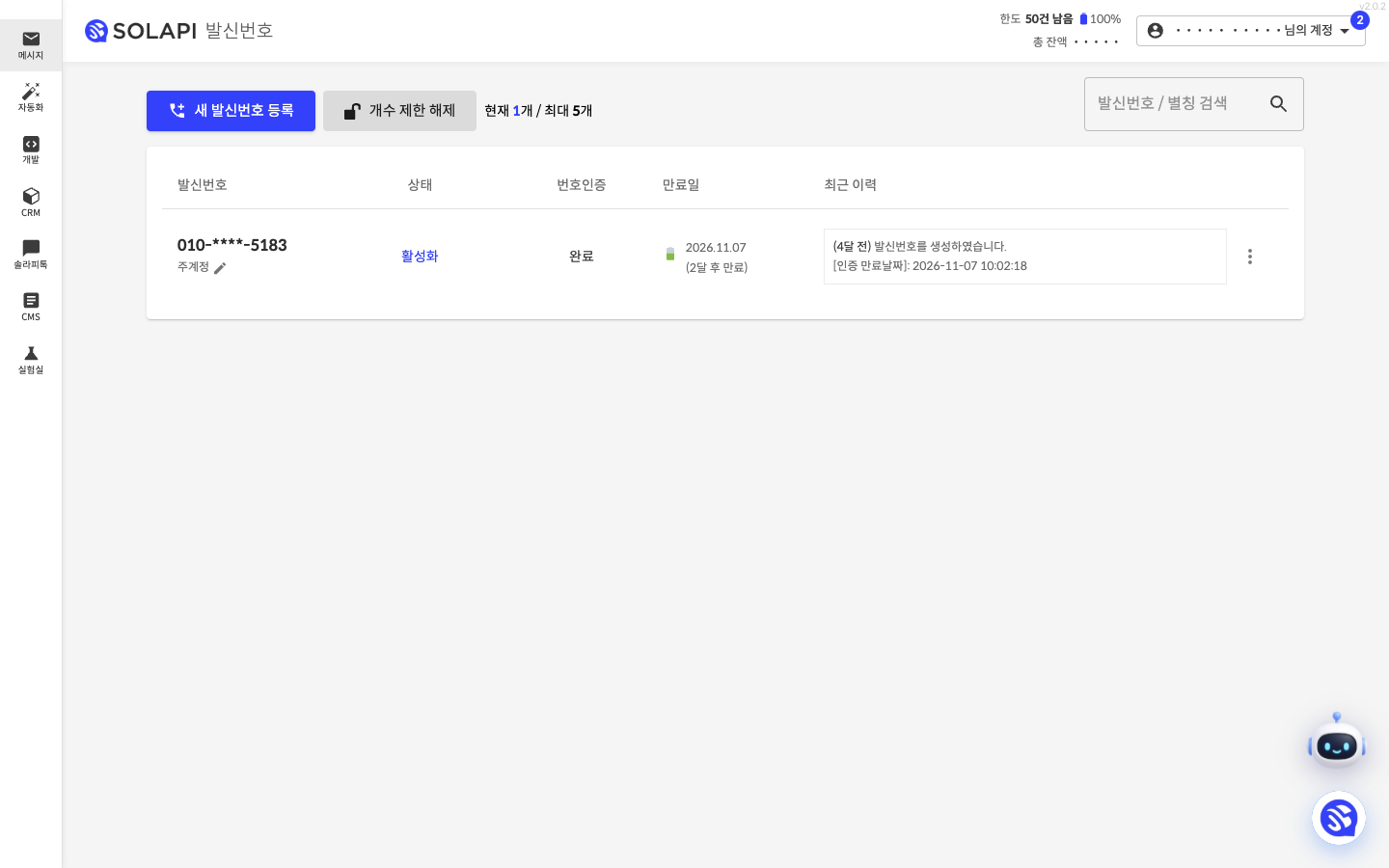The width and height of the screenshot is (1389, 868).
Task: Click the 최근 이력 column header
Action: coord(851,184)
